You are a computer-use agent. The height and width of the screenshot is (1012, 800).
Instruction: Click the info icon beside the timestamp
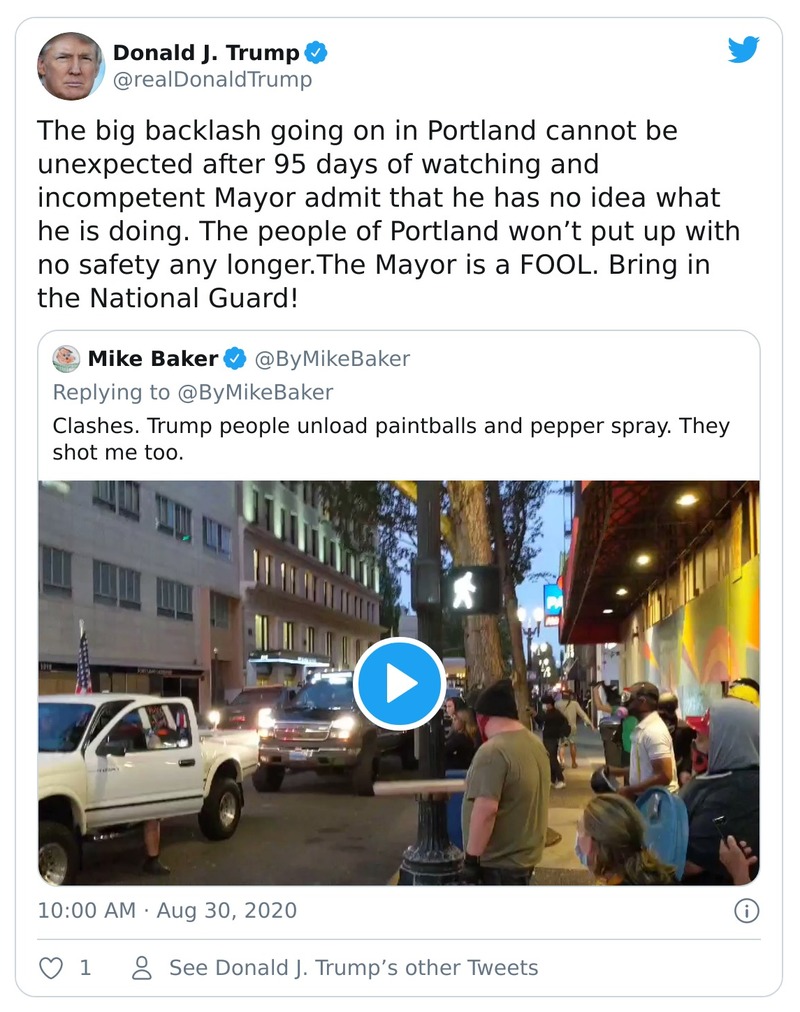(746, 910)
